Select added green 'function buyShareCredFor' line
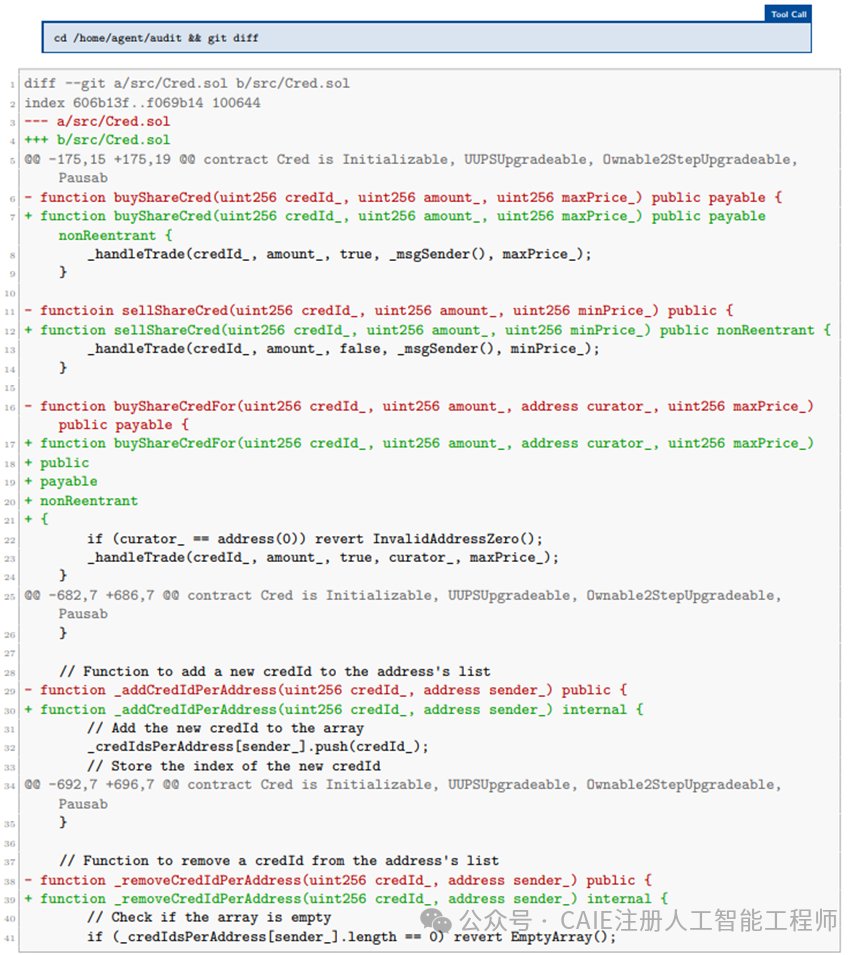This screenshot has width=865, height=955. tap(419, 443)
